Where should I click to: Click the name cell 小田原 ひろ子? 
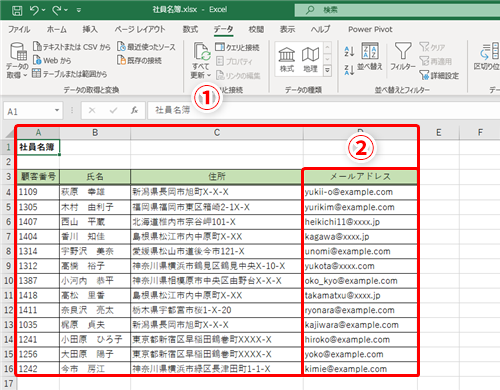[95, 340]
